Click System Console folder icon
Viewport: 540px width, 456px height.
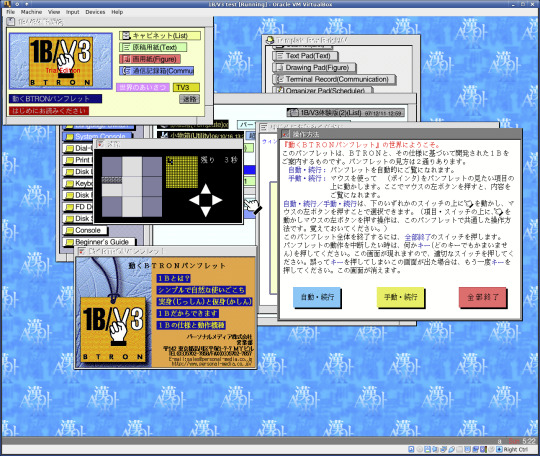coord(97,136)
